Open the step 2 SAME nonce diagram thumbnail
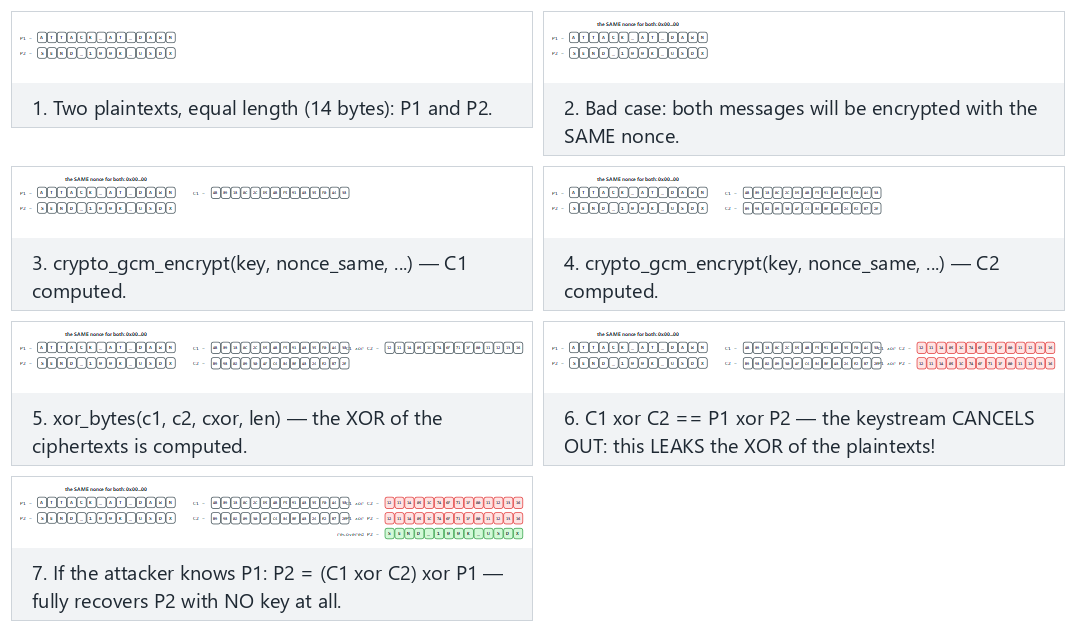Image resolution: width=1076 pixels, height=632 pixels. click(804, 48)
